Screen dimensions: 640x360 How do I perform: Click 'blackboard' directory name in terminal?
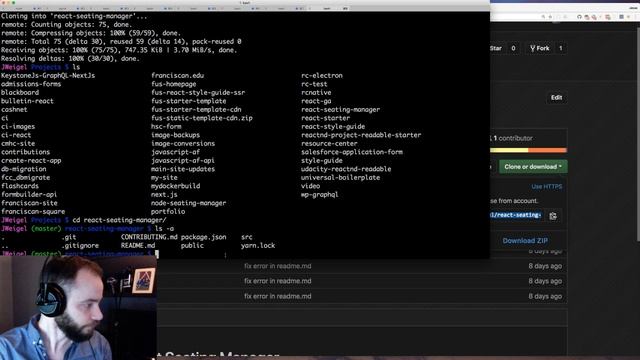(x=20, y=93)
